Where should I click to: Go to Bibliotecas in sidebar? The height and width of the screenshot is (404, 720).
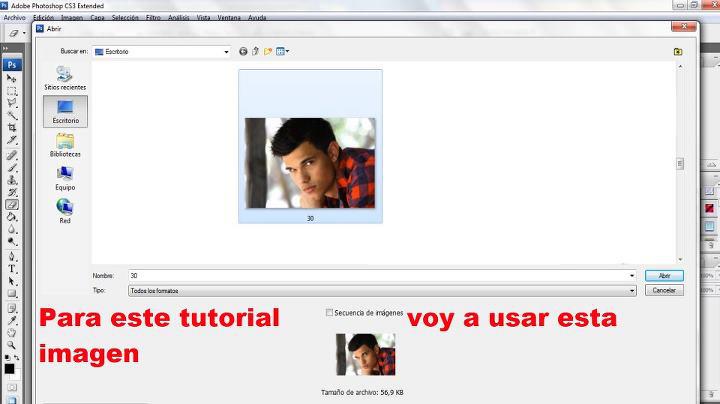pyautogui.click(x=65, y=145)
